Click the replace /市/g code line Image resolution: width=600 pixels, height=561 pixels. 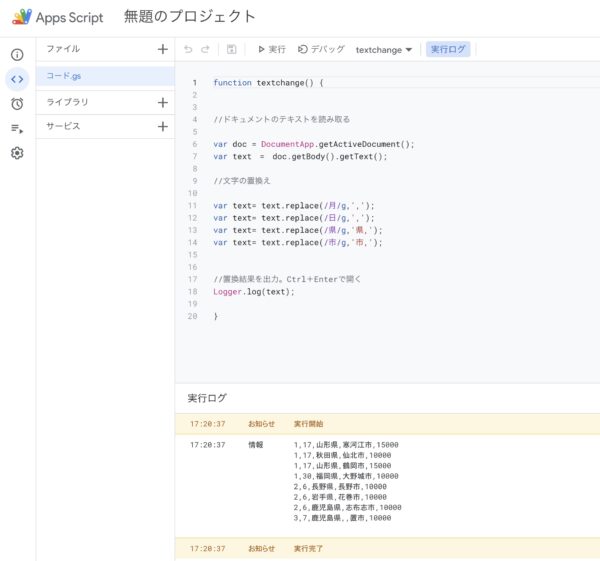point(298,243)
